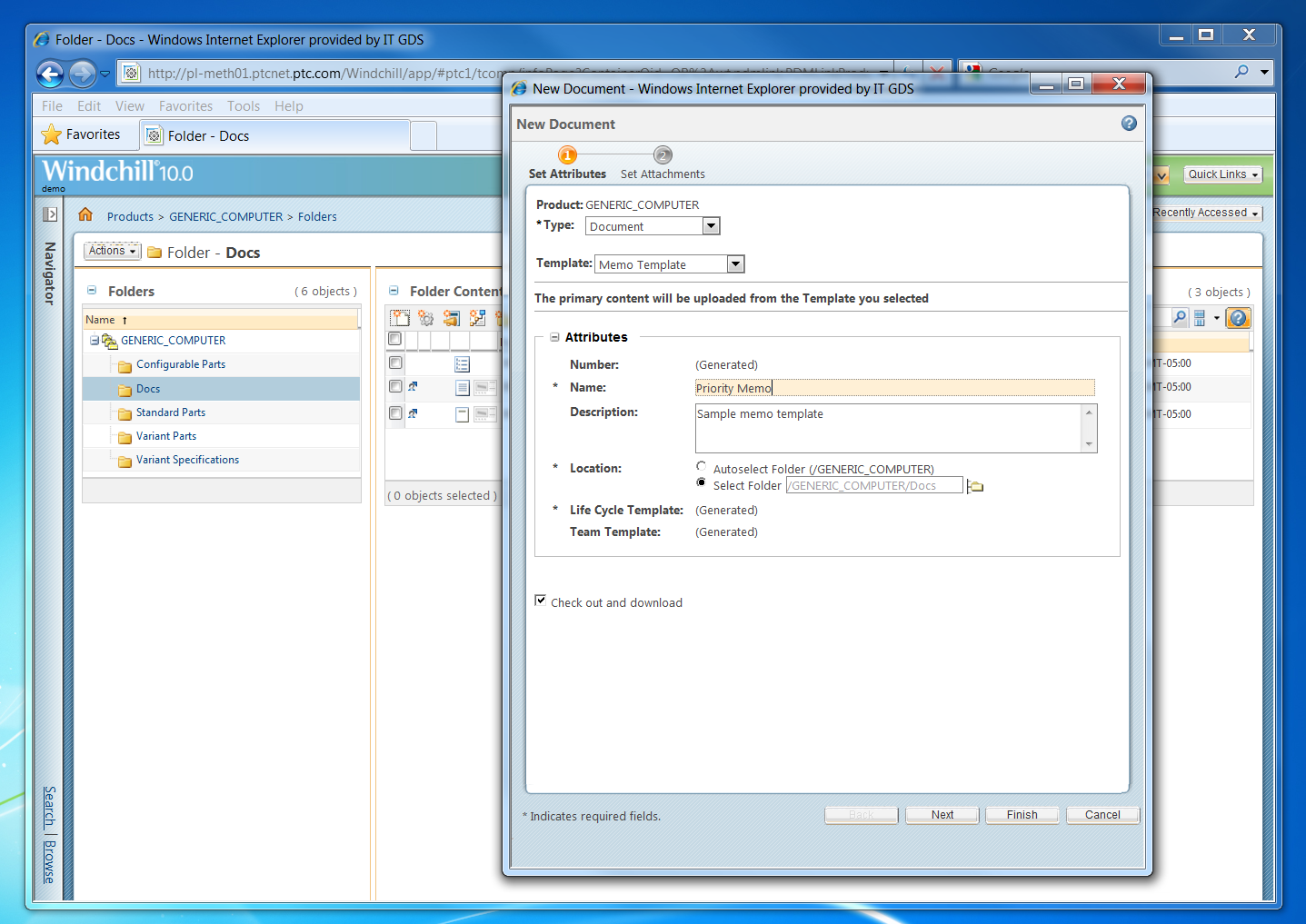Select the table view icon near the search field
1306x924 pixels.
[x=1199, y=317]
